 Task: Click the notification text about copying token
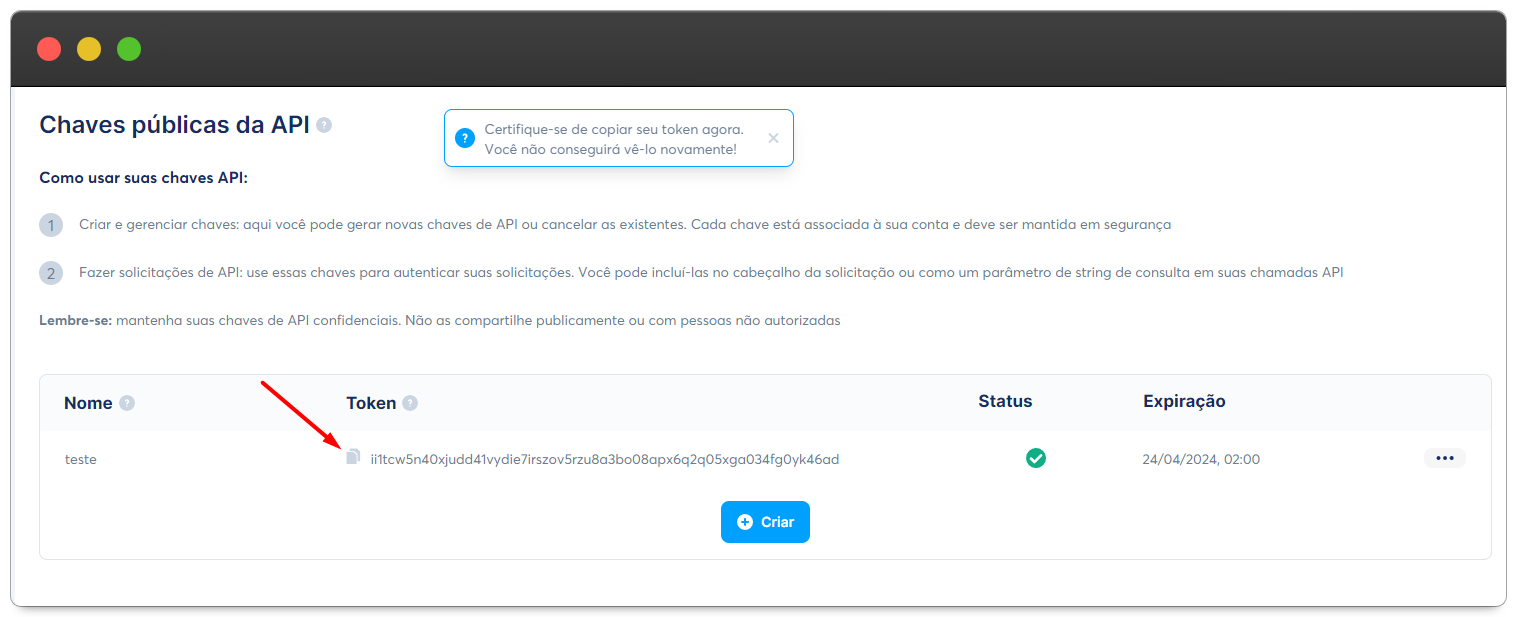coord(613,139)
